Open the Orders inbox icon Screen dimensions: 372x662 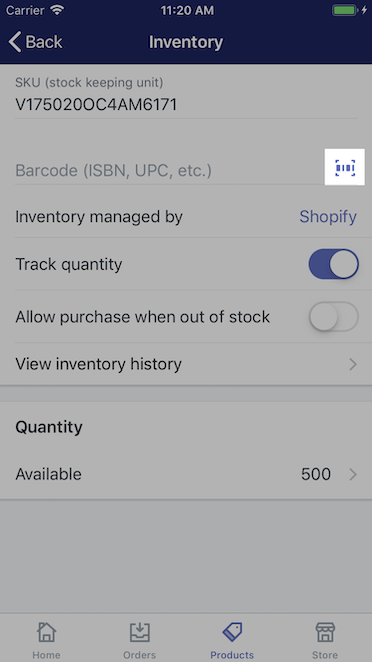coord(139,632)
